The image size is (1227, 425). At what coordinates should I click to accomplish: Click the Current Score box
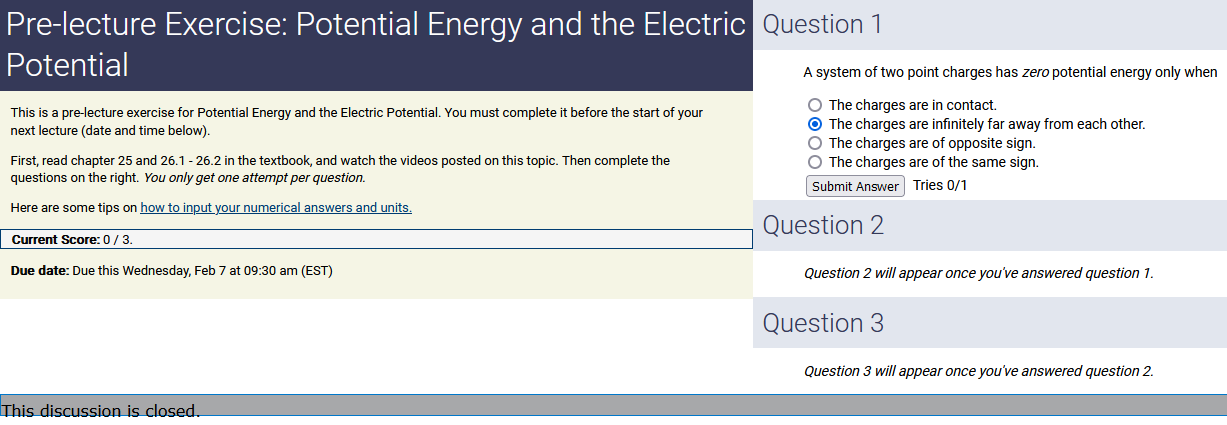[x=376, y=240]
